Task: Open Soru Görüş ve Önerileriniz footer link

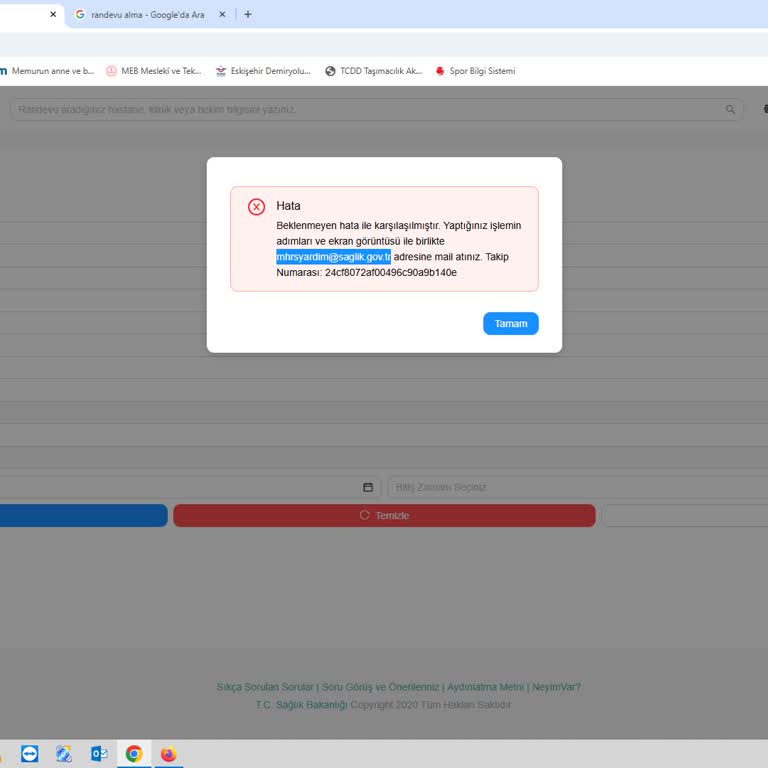Action: (380, 687)
